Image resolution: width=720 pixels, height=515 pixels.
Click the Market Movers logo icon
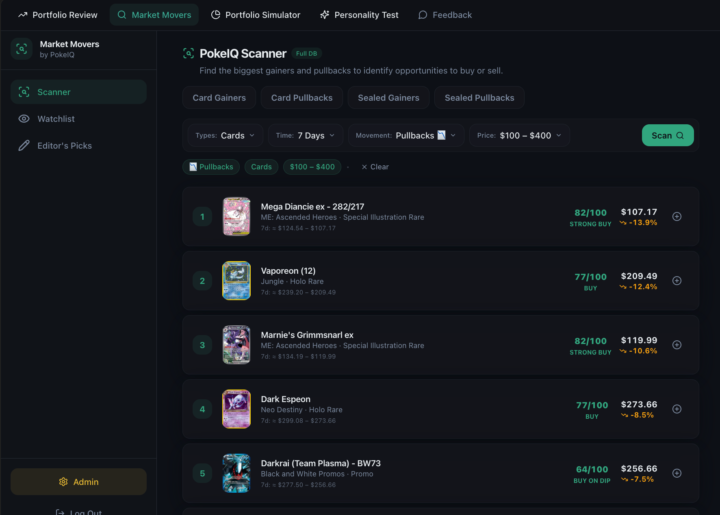[x=21, y=49]
